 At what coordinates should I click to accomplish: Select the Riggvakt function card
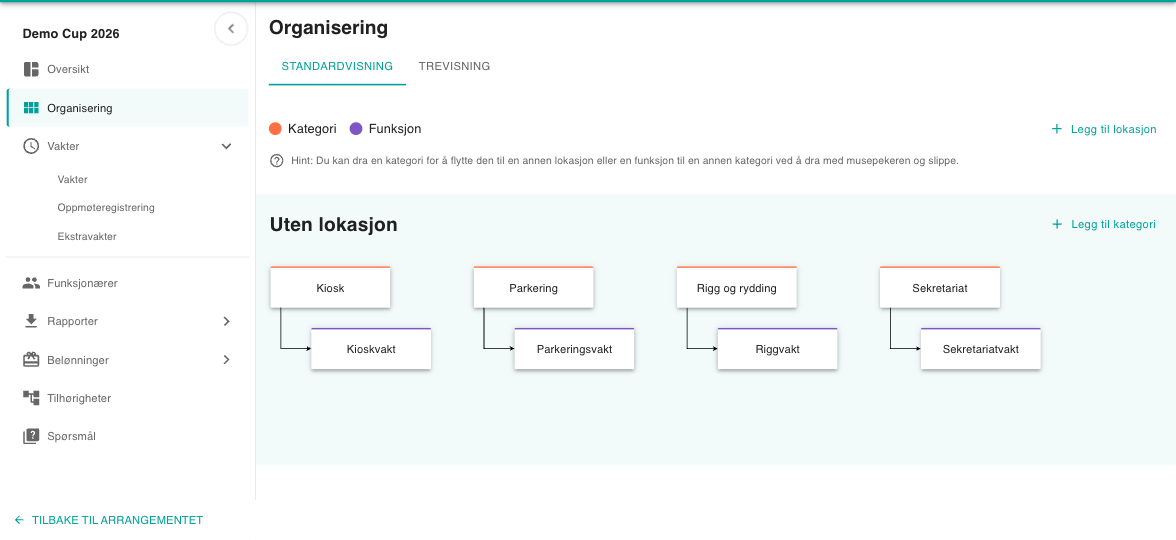click(x=778, y=349)
